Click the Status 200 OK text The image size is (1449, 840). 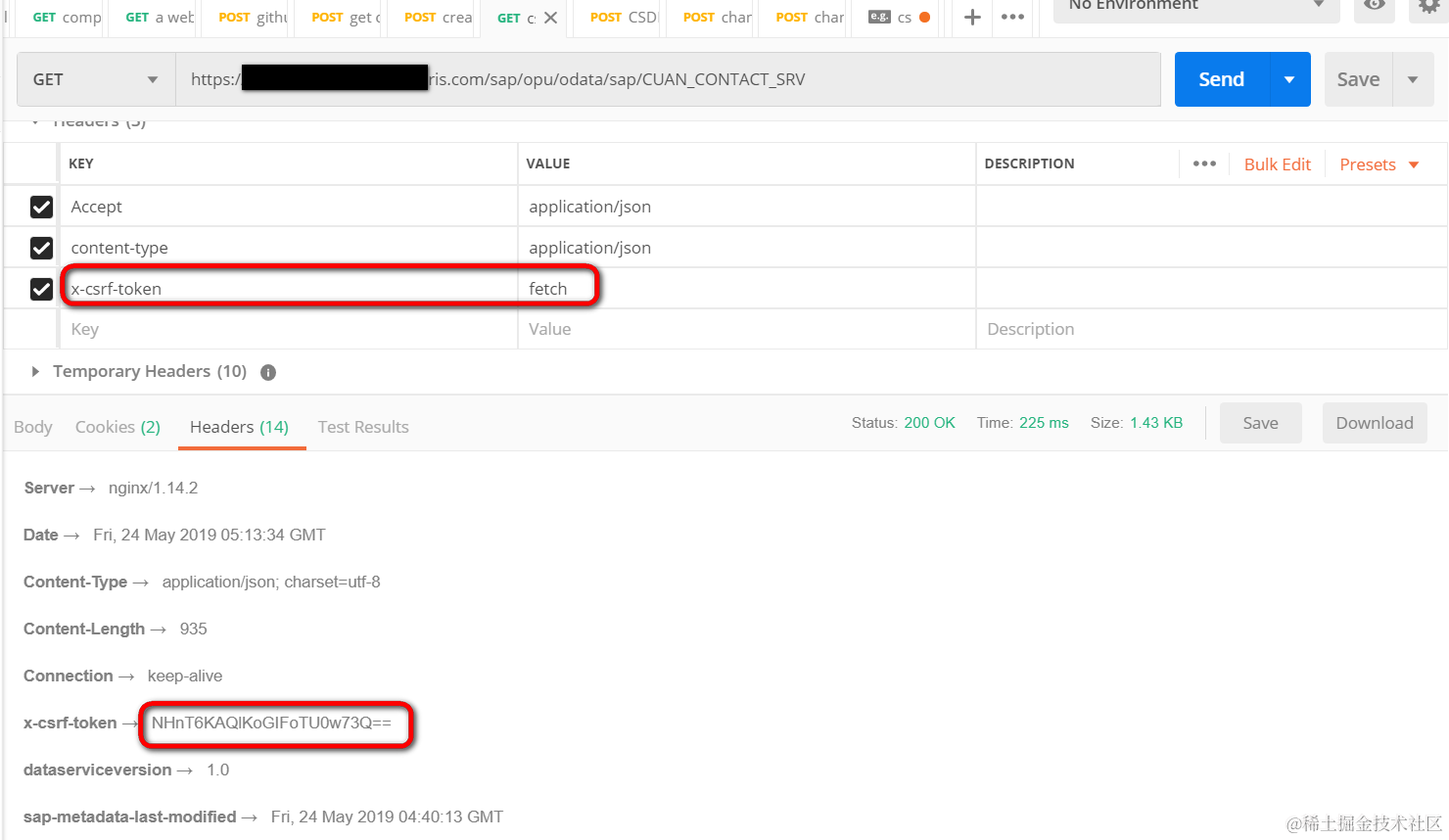[x=903, y=423]
